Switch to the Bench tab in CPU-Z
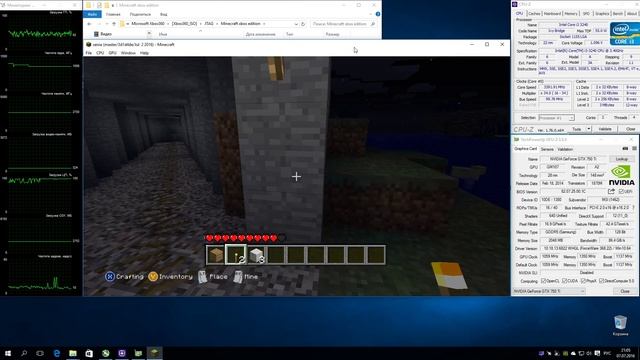This screenshot has height=360, width=640. click(618, 13)
